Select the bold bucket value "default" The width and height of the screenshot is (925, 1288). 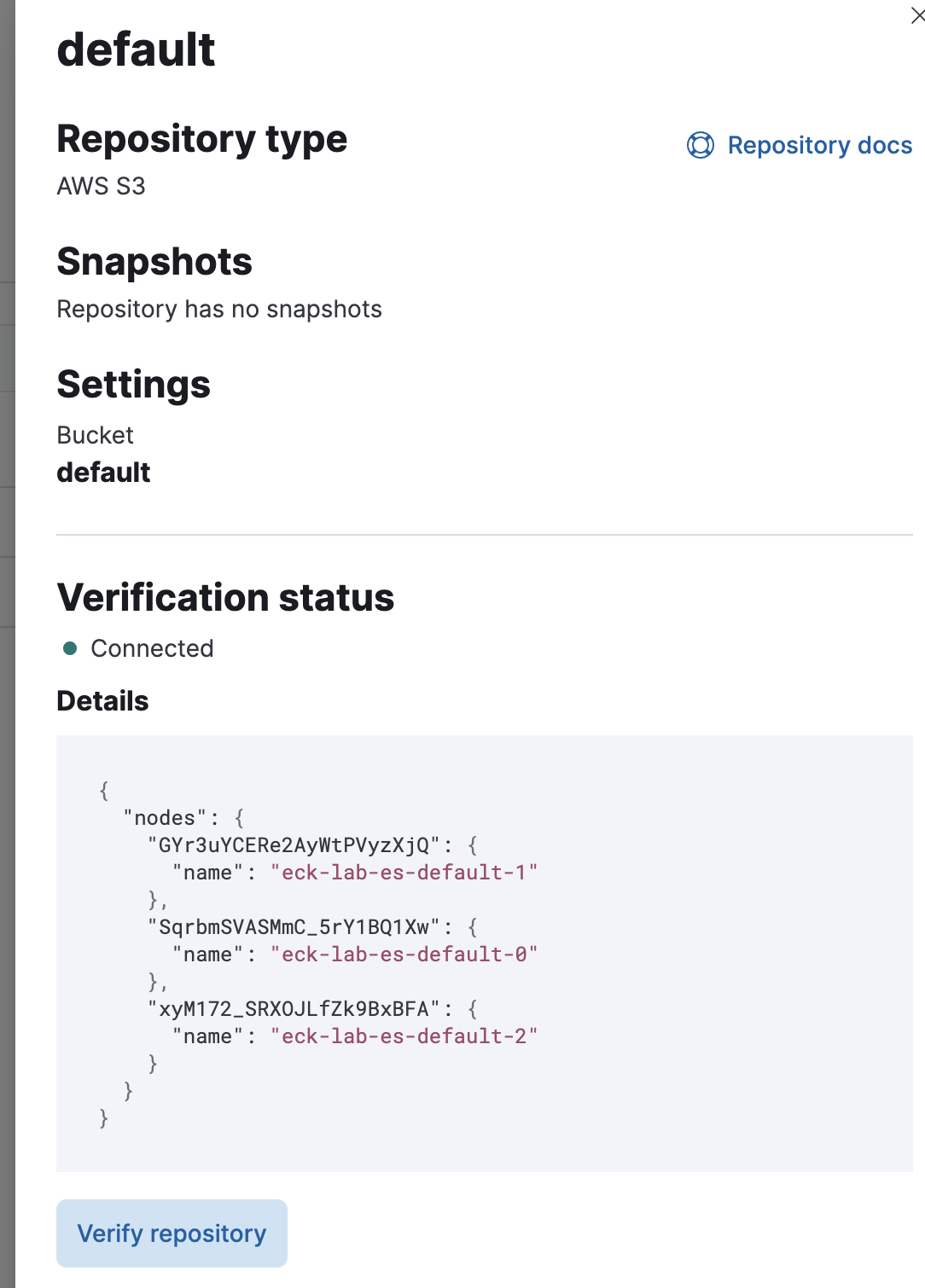pos(103,473)
